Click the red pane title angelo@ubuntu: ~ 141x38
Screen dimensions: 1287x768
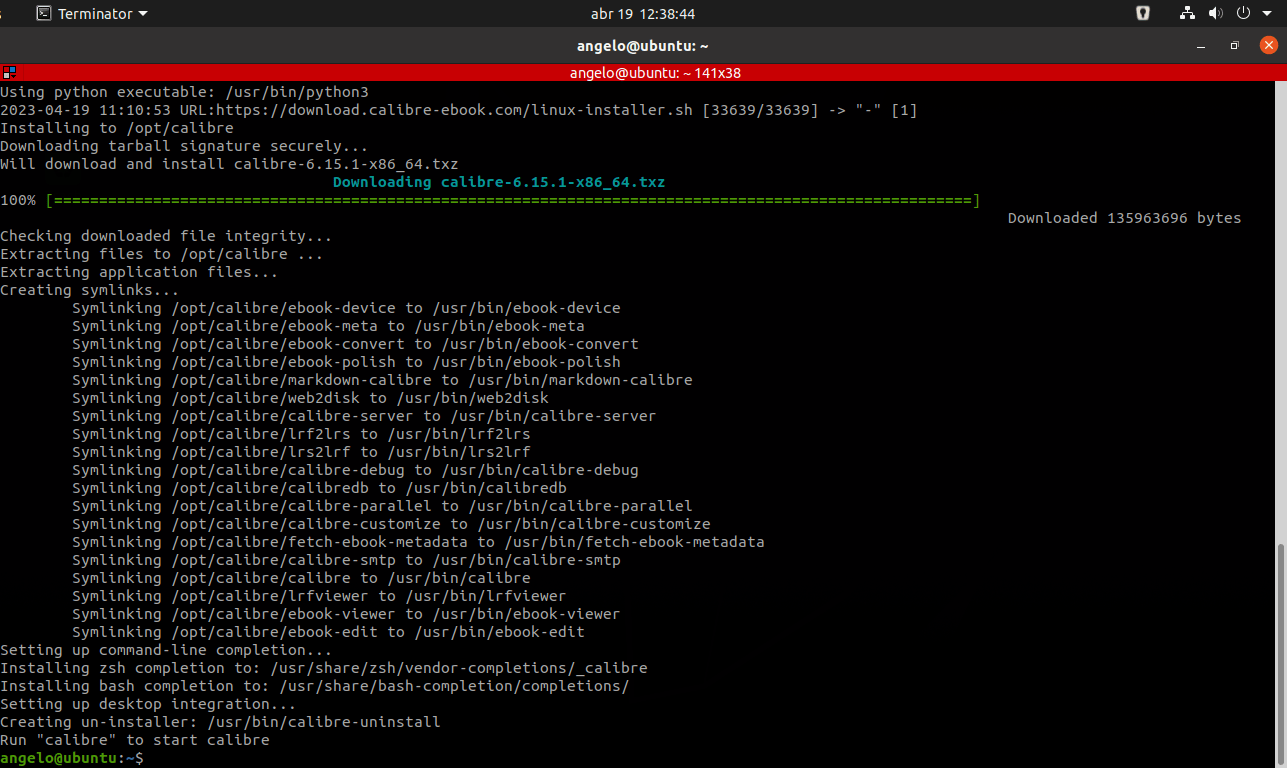(x=655, y=73)
